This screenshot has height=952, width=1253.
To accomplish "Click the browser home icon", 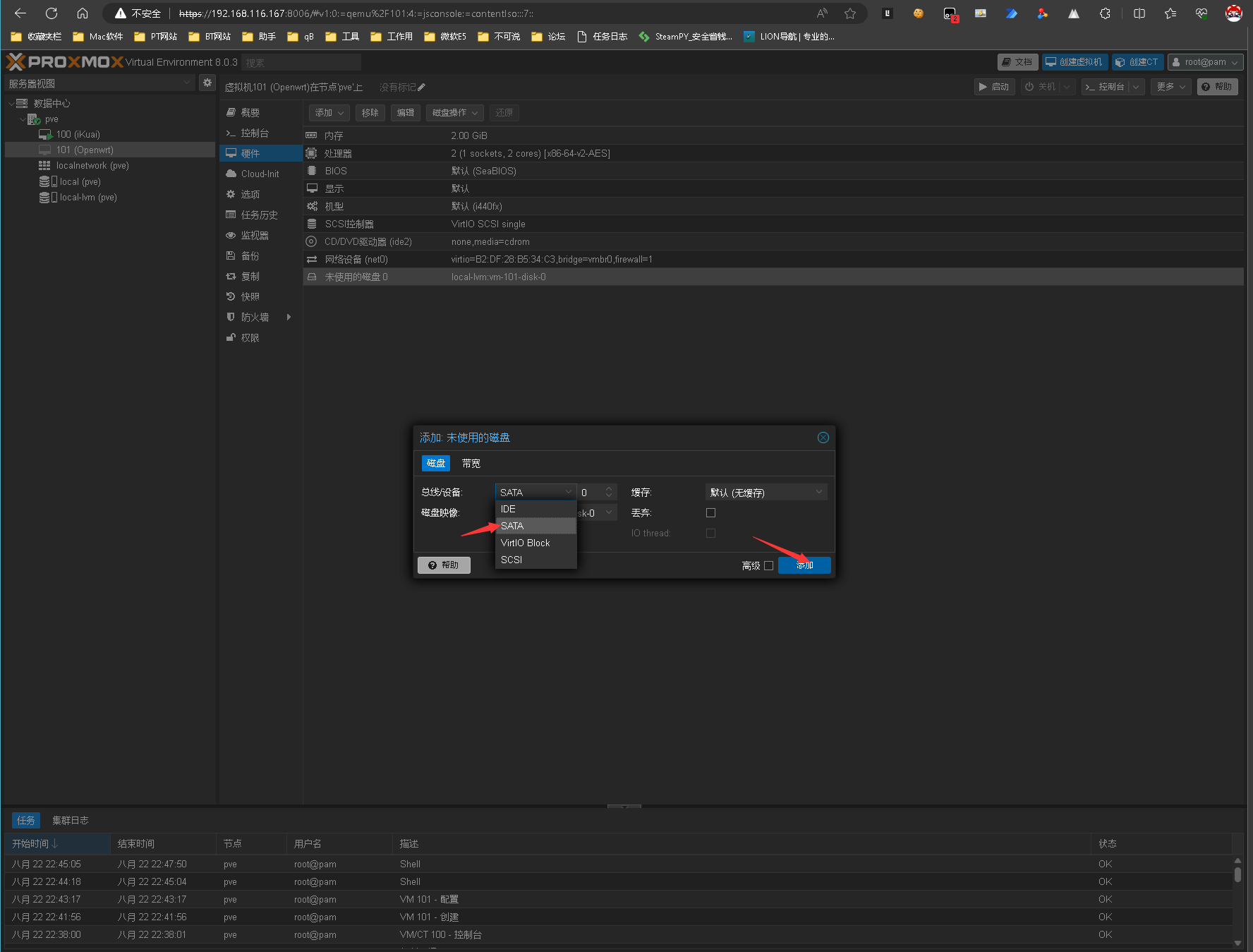I will tap(83, 13).
